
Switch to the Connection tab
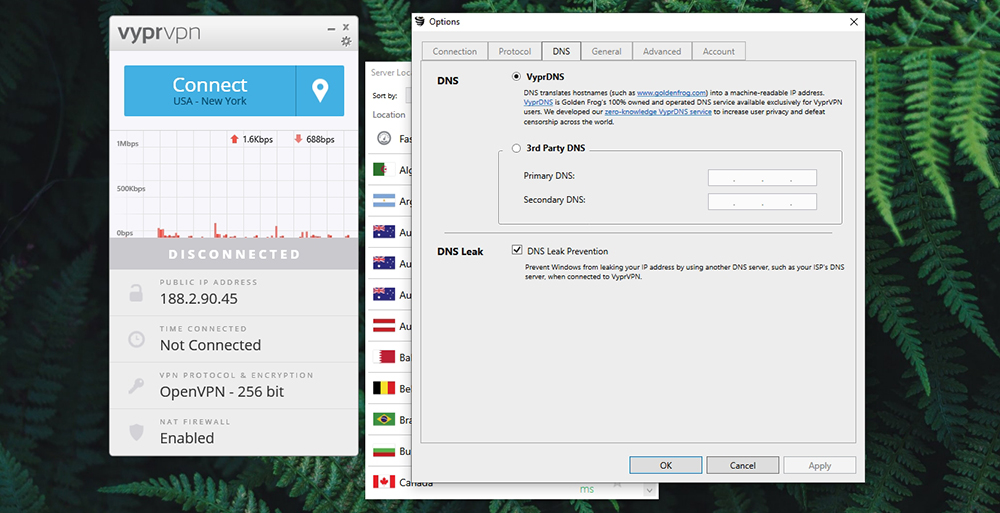click(x=455, y=52)
